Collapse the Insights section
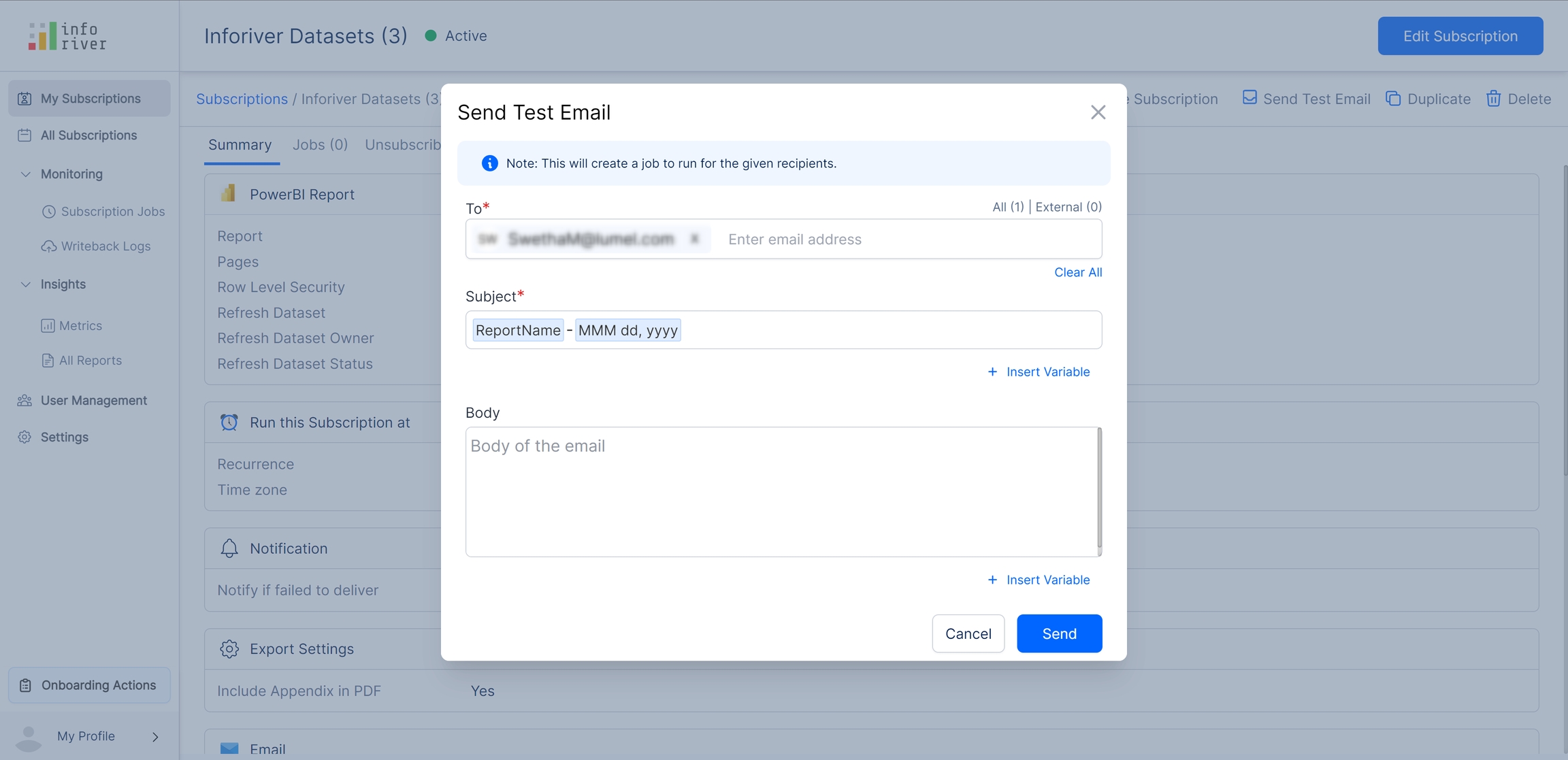Screen dimensions: 1568x760 (x=25, y=284)
